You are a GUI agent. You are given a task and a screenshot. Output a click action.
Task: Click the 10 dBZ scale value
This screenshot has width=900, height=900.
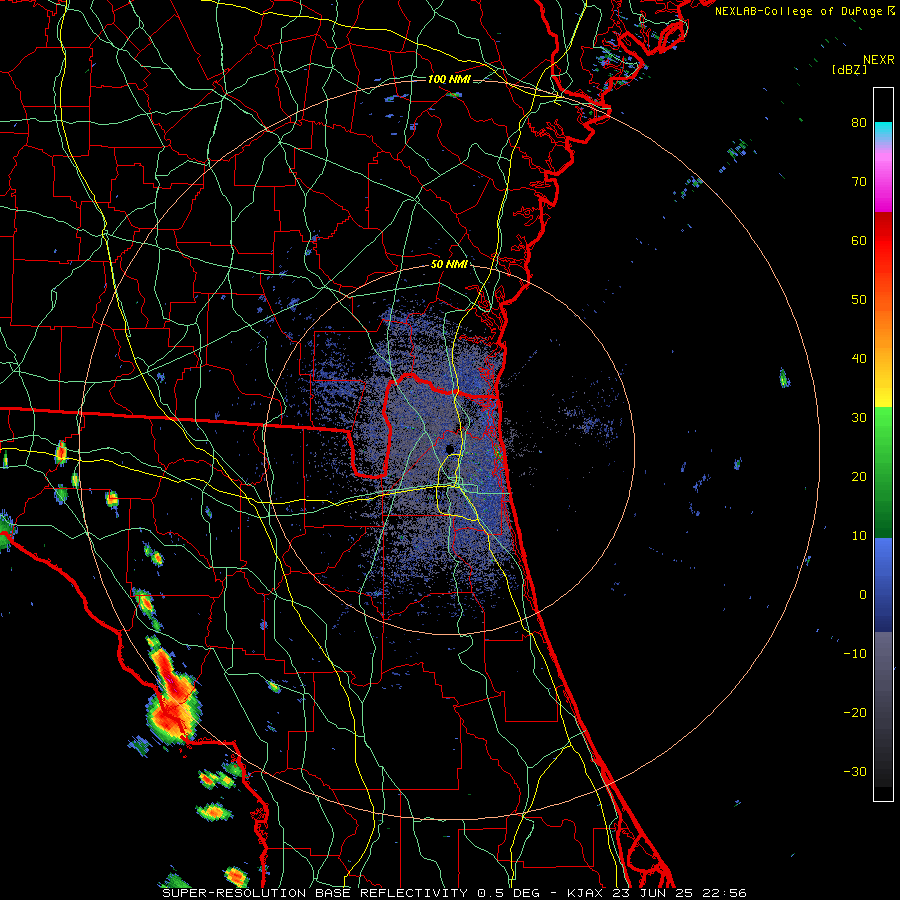[859, 536]
